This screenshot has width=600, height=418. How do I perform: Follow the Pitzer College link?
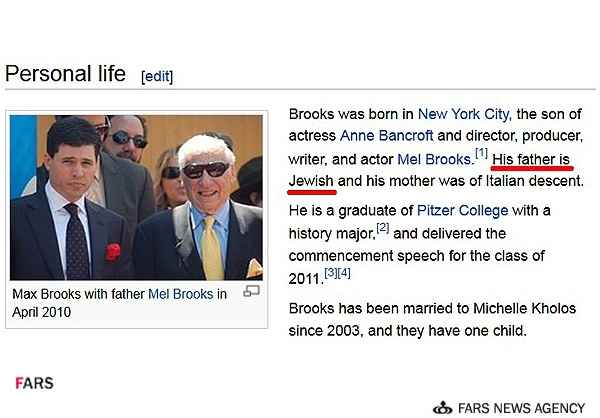pyautogui.click(x=463, y=211)
